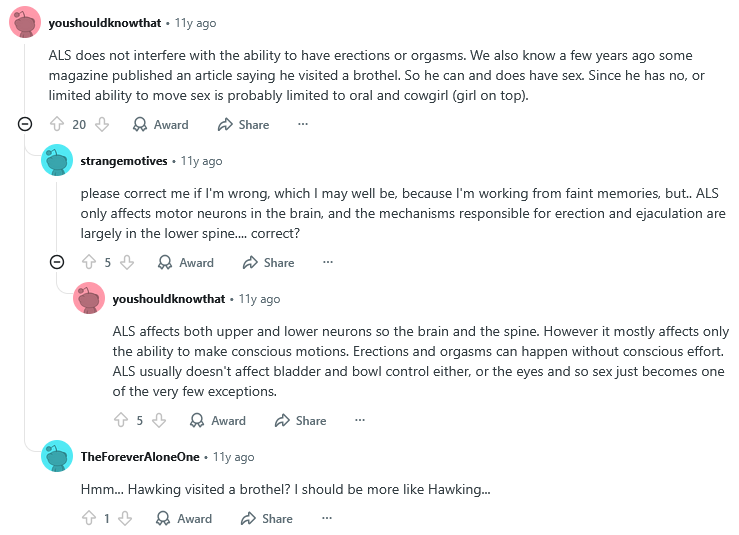Downvote the top youshouldknowthat comment
739x535 pixels.
coord(102,125)
